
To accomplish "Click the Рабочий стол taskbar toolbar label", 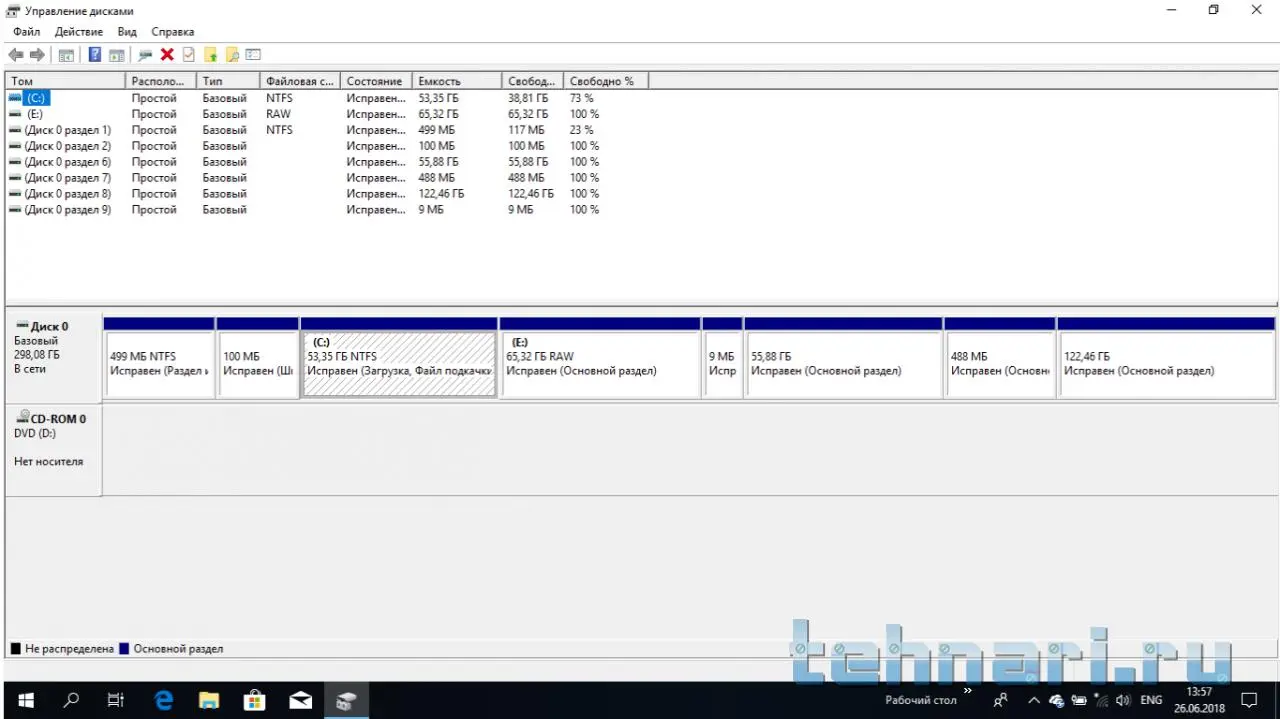I will tap(920, 700).
